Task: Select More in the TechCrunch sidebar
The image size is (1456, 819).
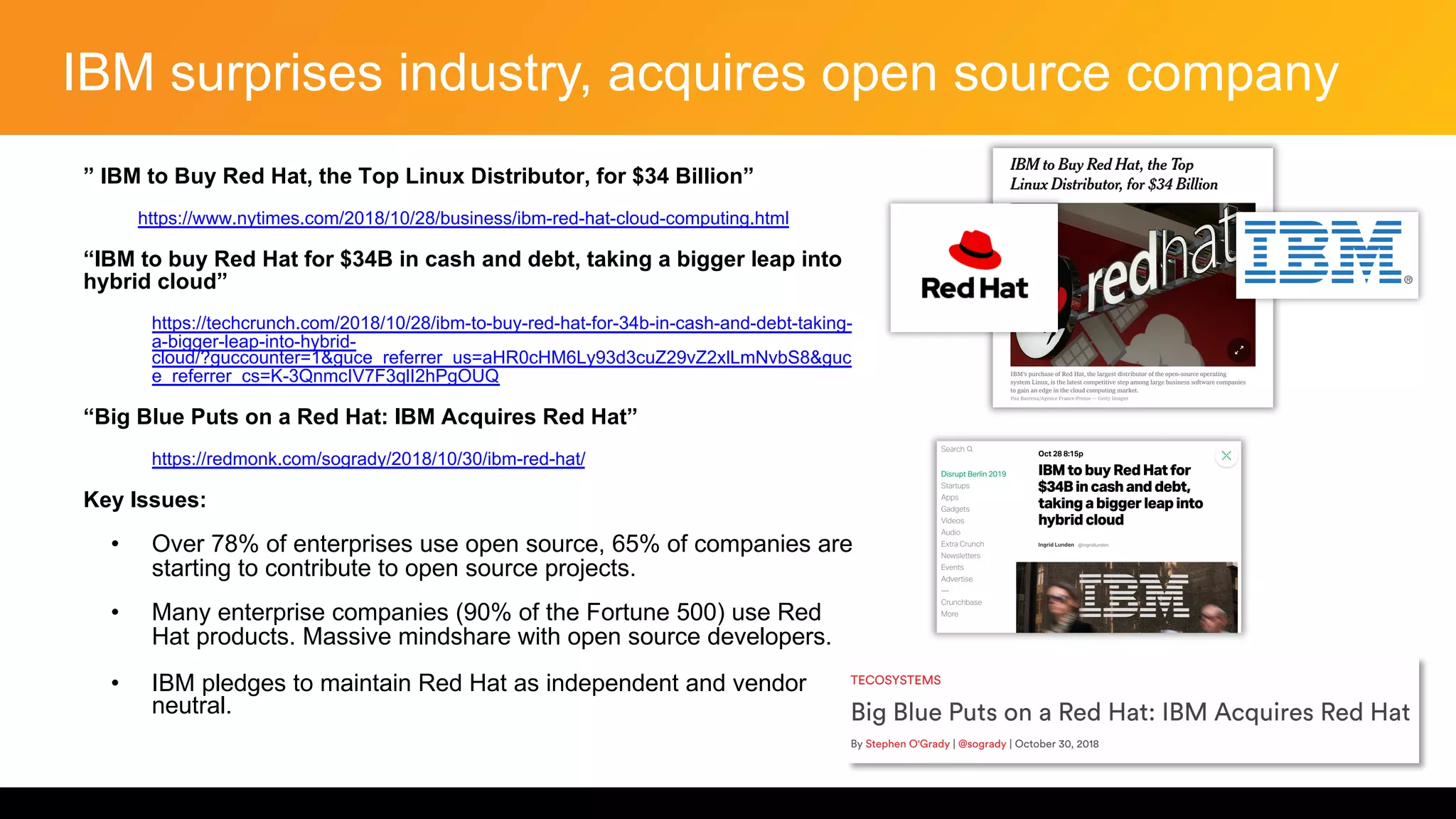Action: click(x=949, y=614)
